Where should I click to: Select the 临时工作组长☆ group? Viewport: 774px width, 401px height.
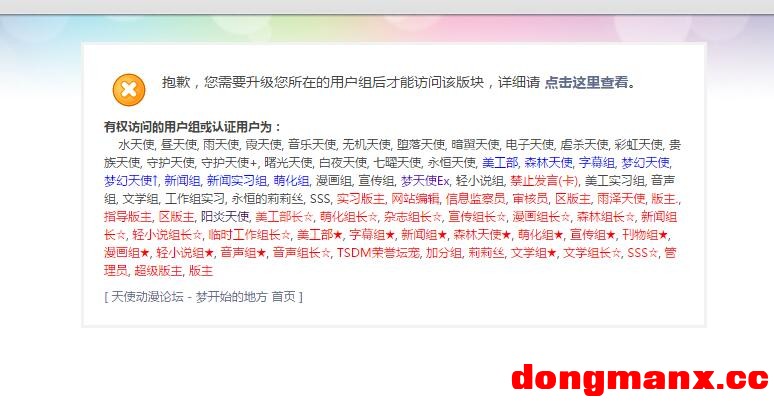click(249, 235)
